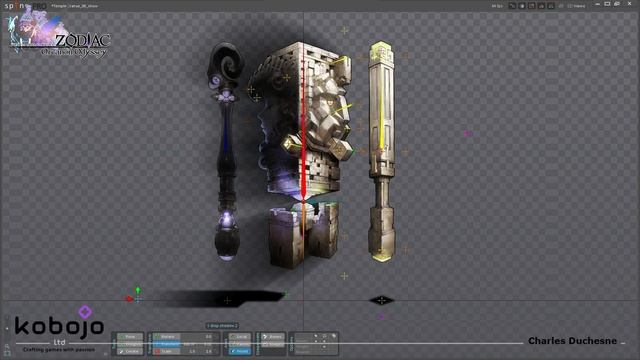This screenshot has height=360, width=640.
Task: Switch axes to Local
Action: tap(240, 337)
